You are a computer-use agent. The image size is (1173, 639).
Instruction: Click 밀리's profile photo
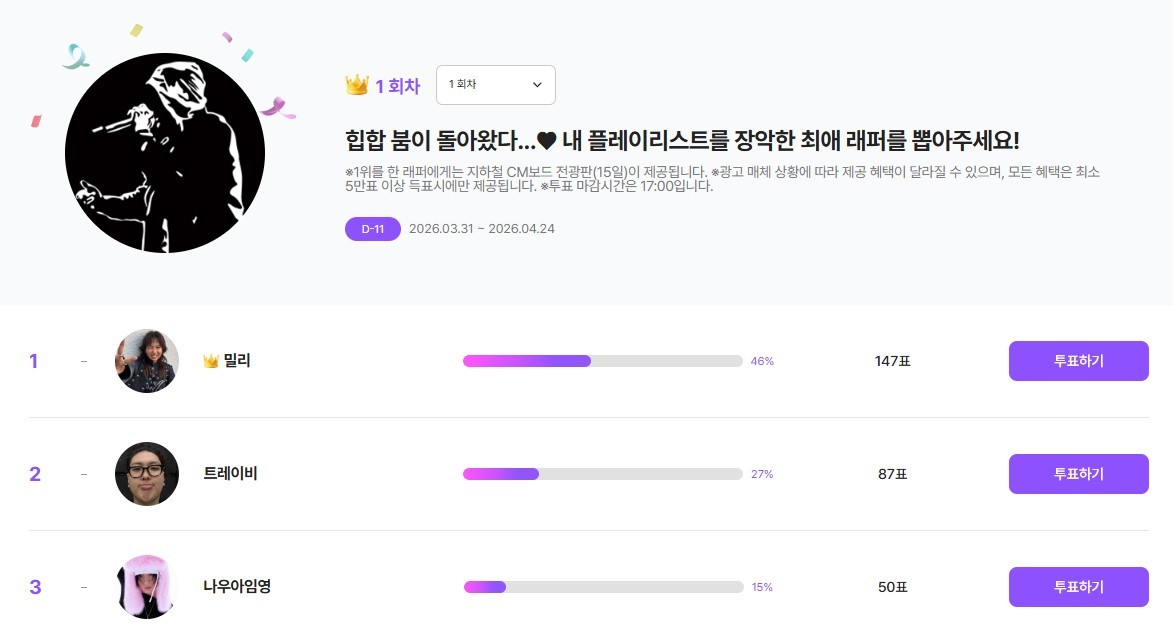pyautogui.click(x=146, y=360)
